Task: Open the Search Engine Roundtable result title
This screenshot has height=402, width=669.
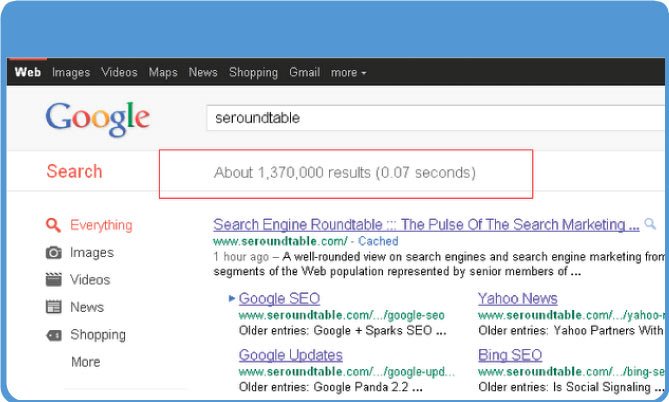Action: click(x=426, y=224)
